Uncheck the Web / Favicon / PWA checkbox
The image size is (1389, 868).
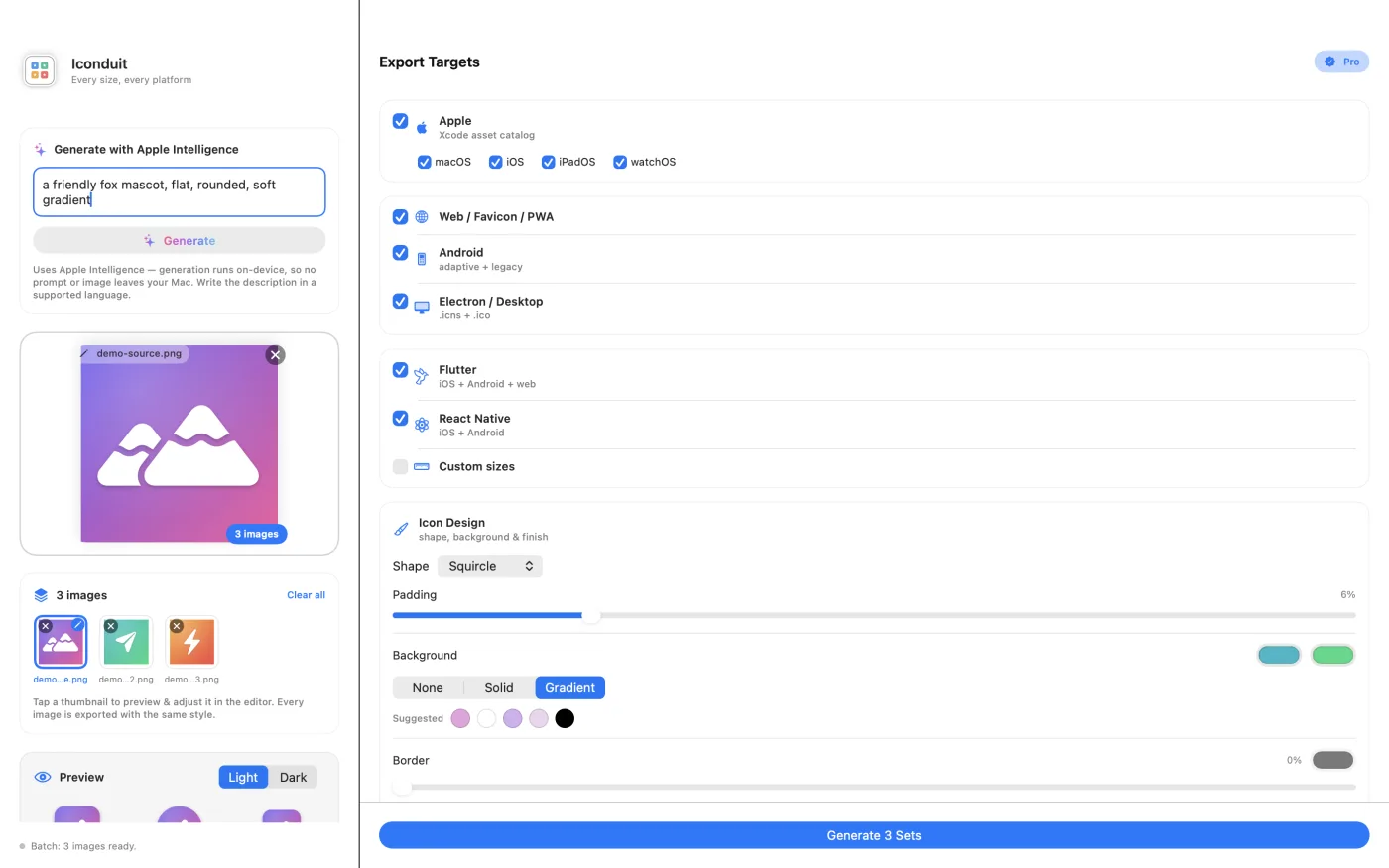click(x=400, y=217)
